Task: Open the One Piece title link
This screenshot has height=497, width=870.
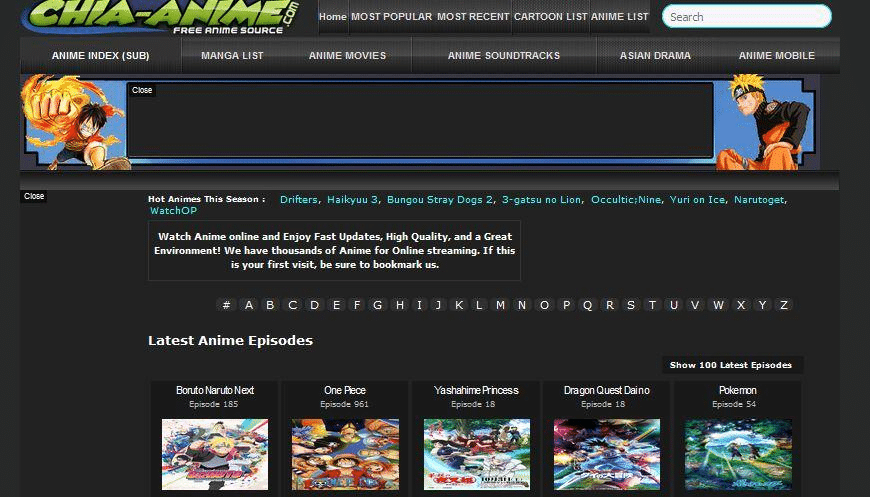Action: coord(345,390)
